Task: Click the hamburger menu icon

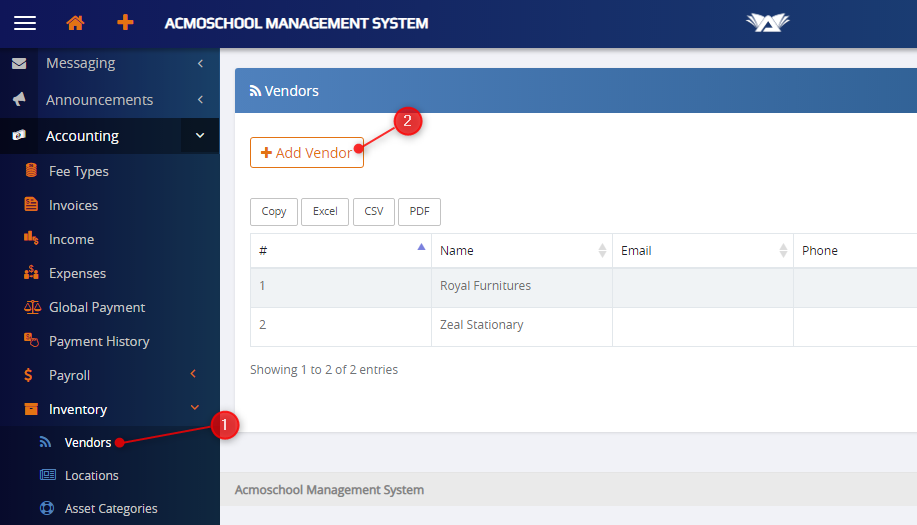Action: pos(24,23)
